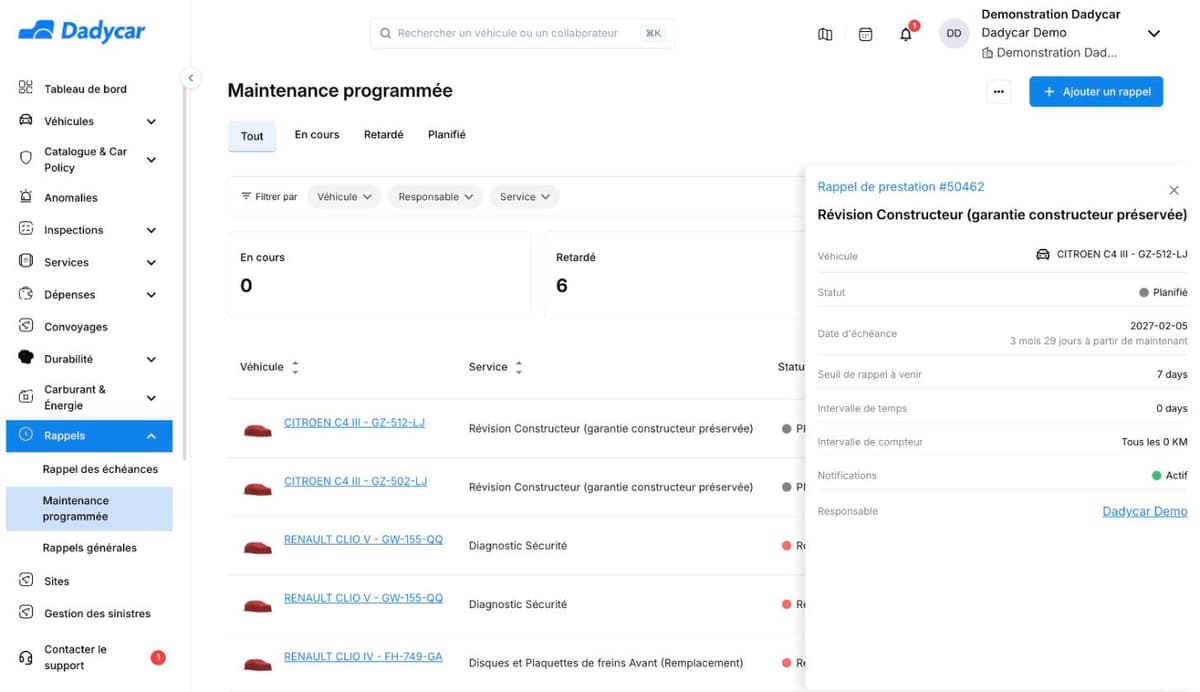Image resolution: width=1200 pixels, height=692 pixels.
Task: Click Ajouter un rappel button
Action: (1096, 91)
